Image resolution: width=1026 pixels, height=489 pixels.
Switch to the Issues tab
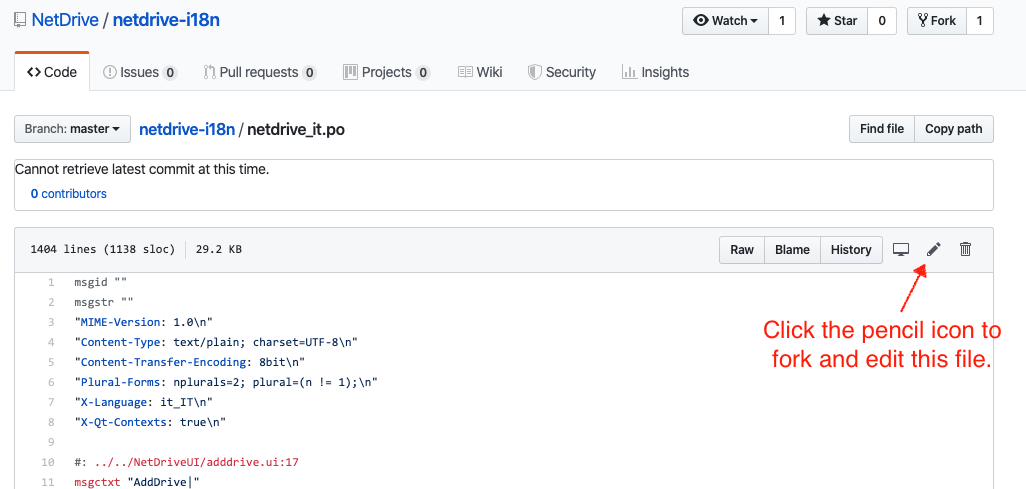coord(140,72)
